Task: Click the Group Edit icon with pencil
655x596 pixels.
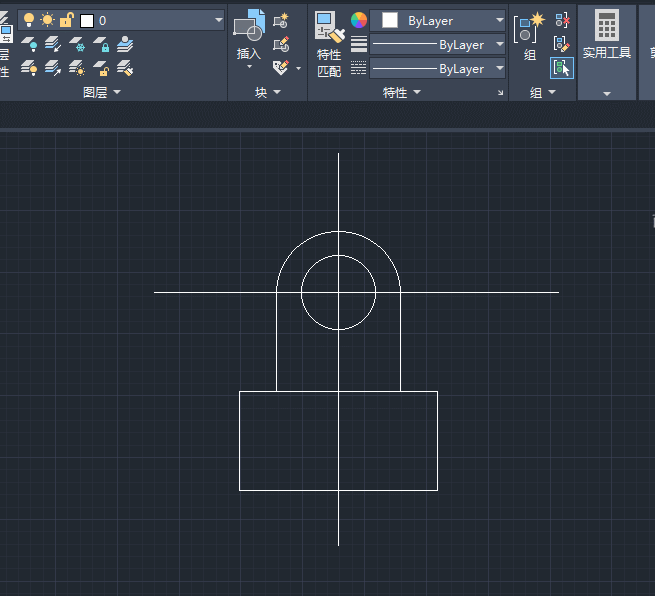Action: (x=562, y=44)
